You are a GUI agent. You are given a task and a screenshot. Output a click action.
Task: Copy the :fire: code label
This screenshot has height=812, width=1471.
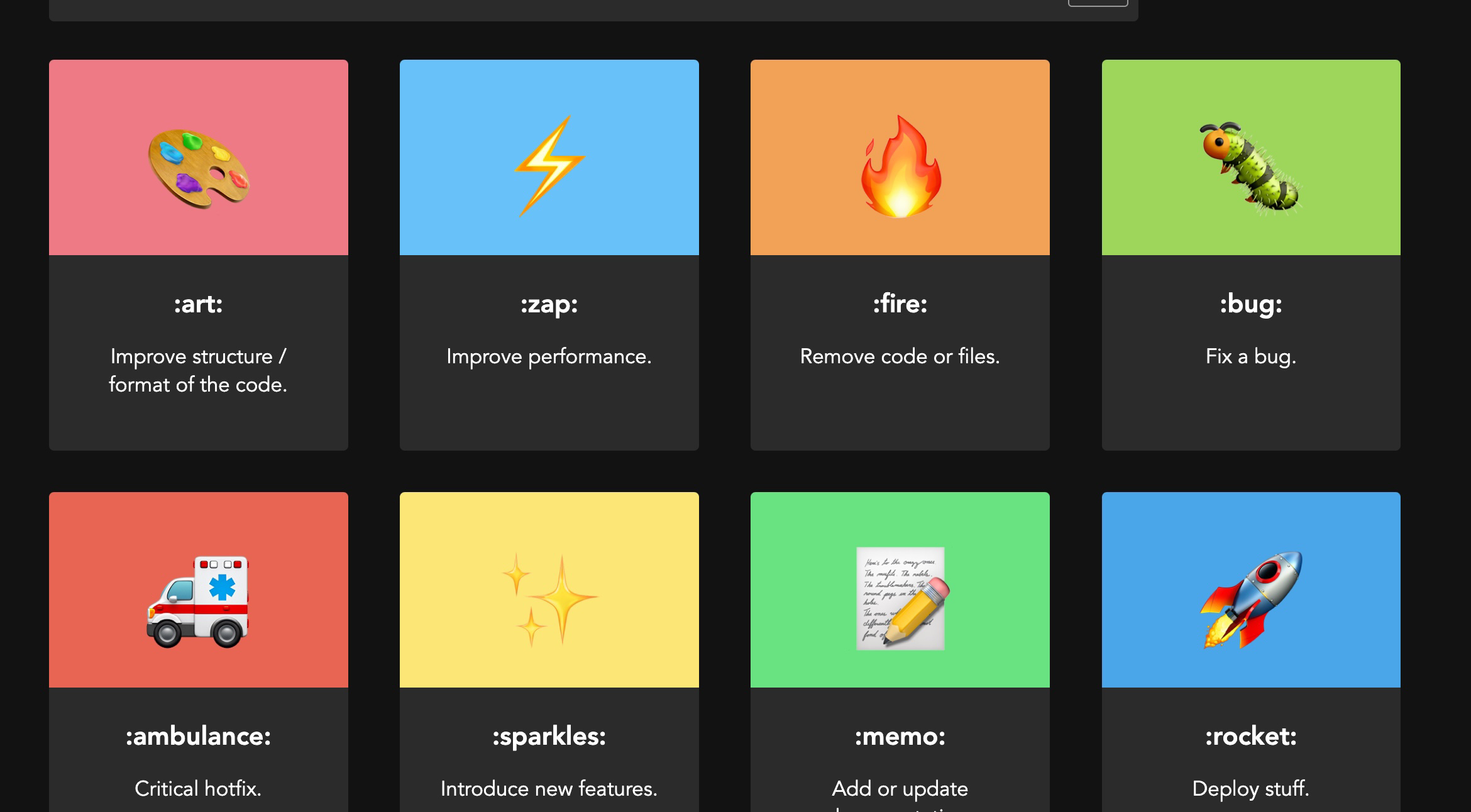(x=900, y=304)
